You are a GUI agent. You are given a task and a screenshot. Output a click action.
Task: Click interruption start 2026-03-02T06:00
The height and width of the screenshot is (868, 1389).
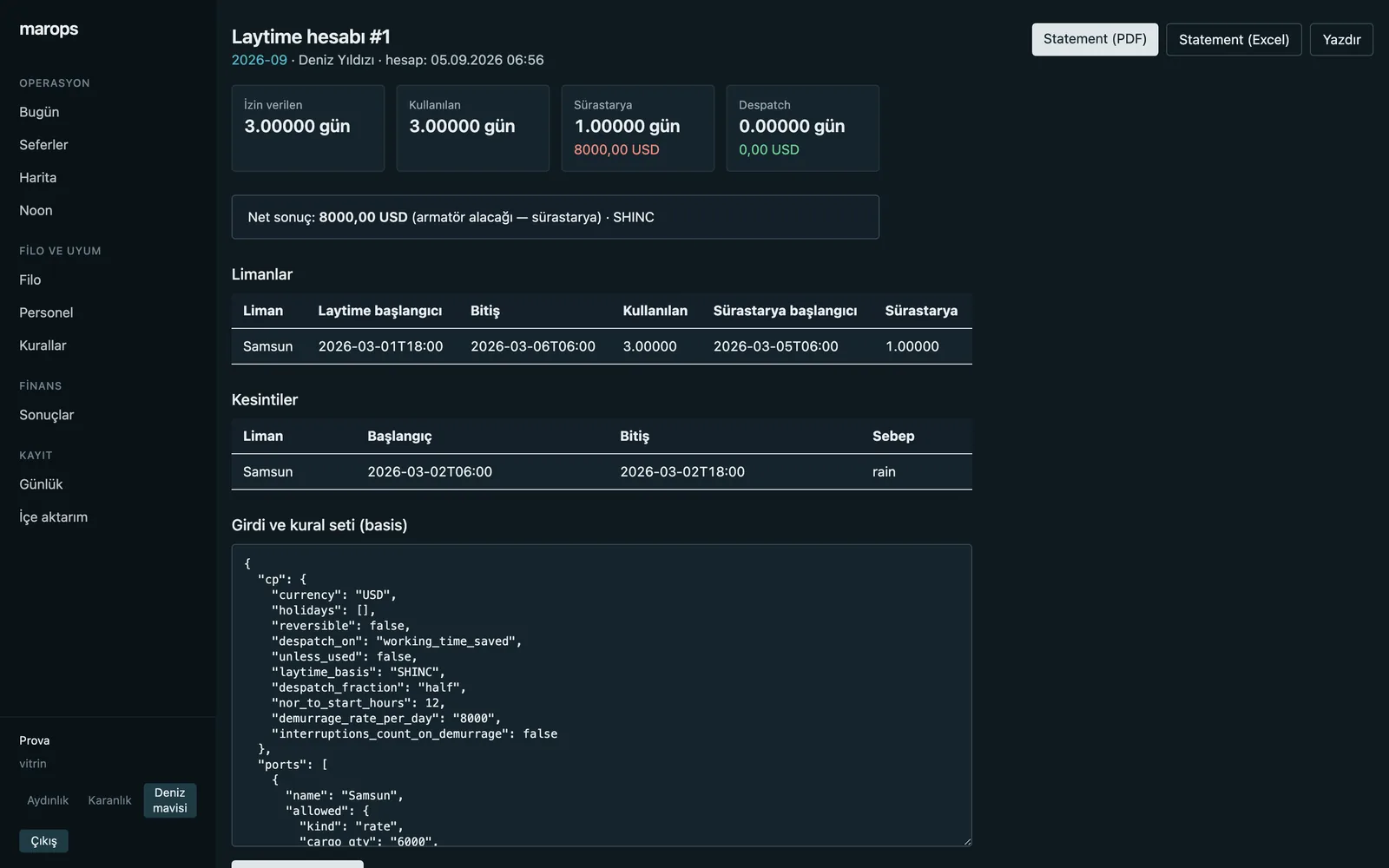coord(430,471)
